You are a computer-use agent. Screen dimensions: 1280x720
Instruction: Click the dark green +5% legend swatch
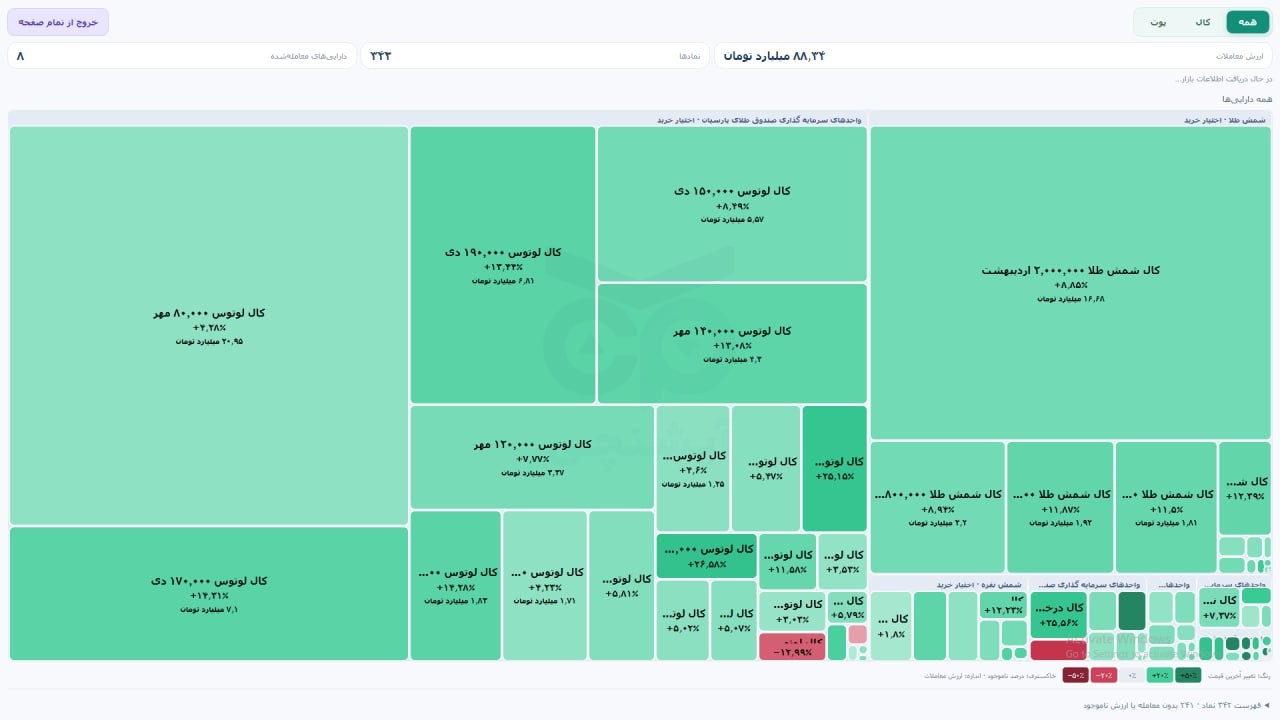click(x=1188, y=675)
